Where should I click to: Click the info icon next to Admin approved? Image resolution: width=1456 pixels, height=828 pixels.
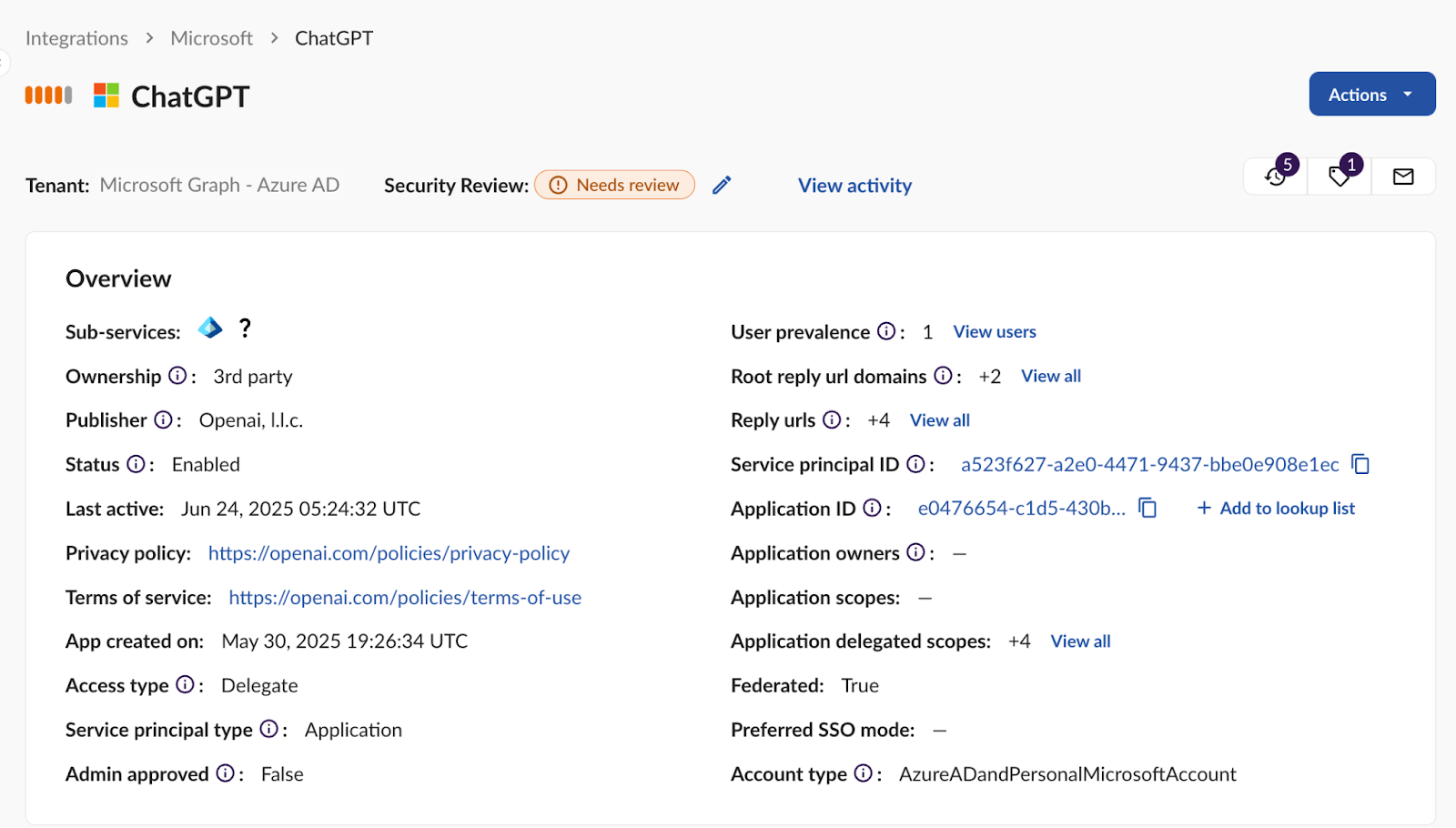[225, 773]
